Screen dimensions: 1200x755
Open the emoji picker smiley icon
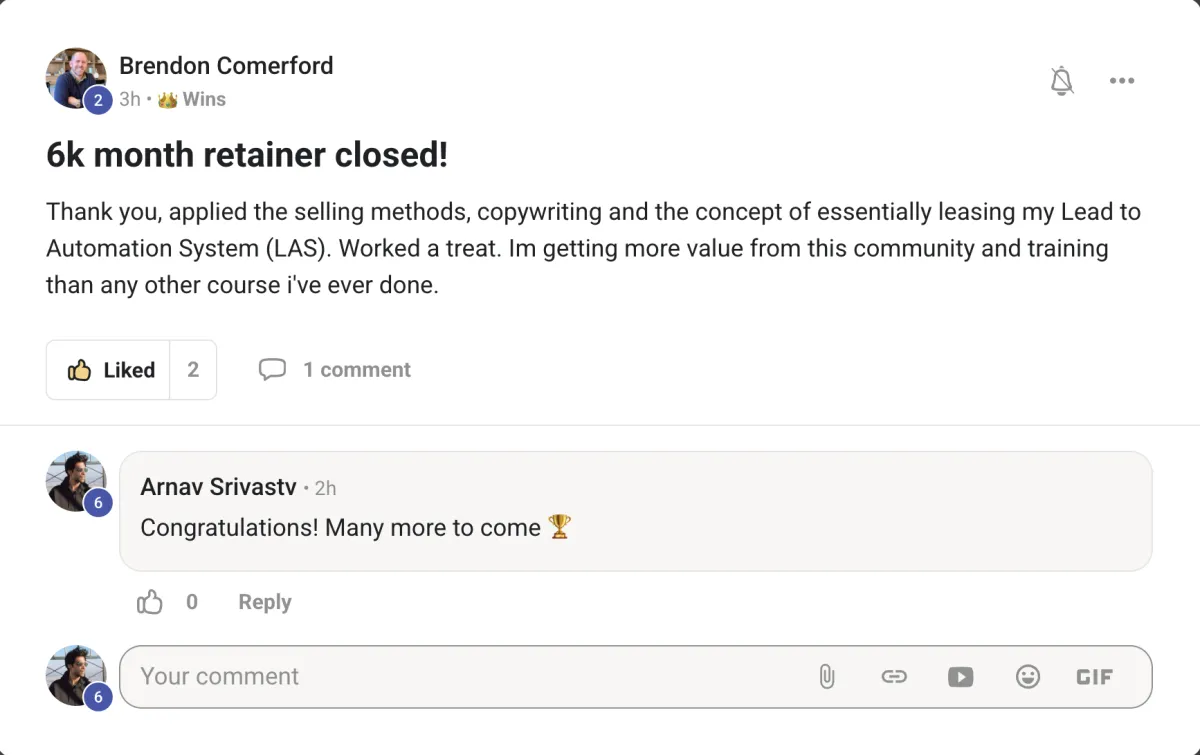[x=1027, y=677]
